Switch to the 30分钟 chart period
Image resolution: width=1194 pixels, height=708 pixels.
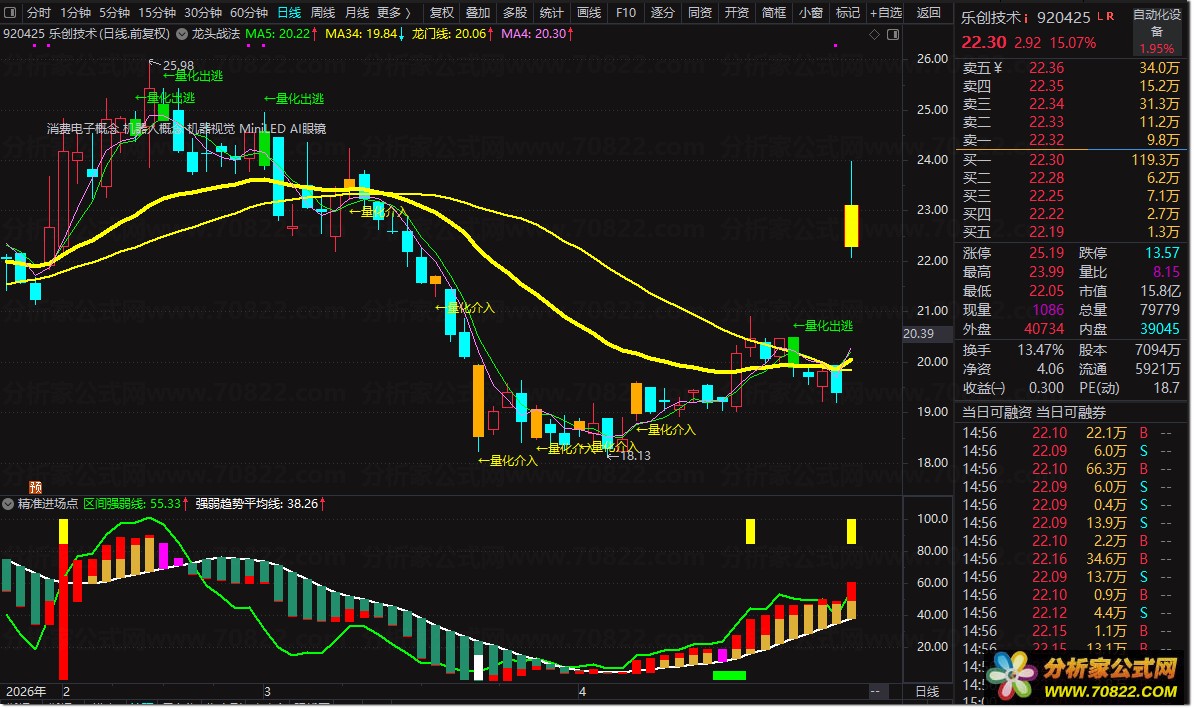(x=203, y=12)
